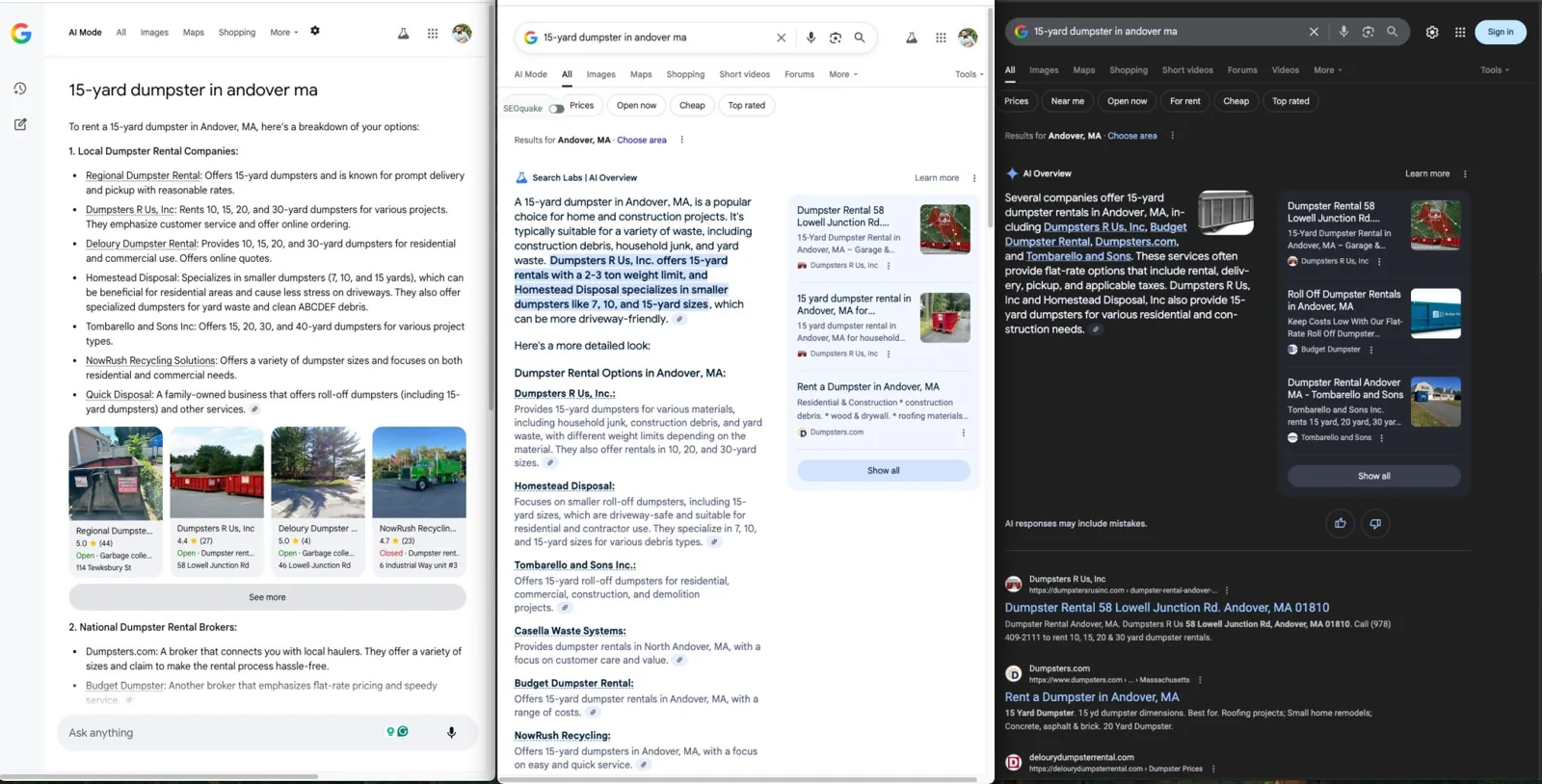
Task: Open the Forums tab in middle light panel
Action: tap(799, 74)
